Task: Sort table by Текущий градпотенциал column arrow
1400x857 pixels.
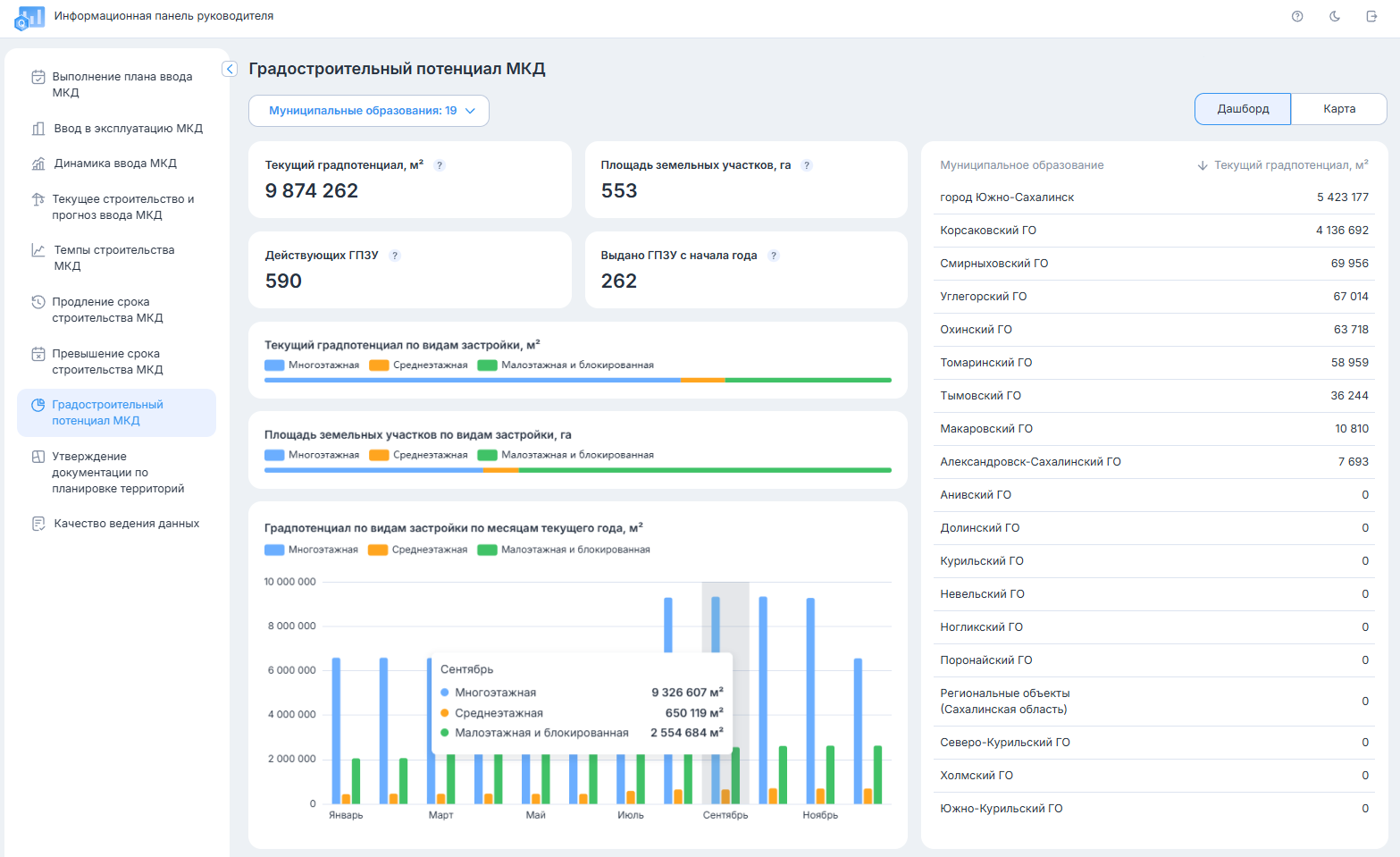Action: [1203, 165]
